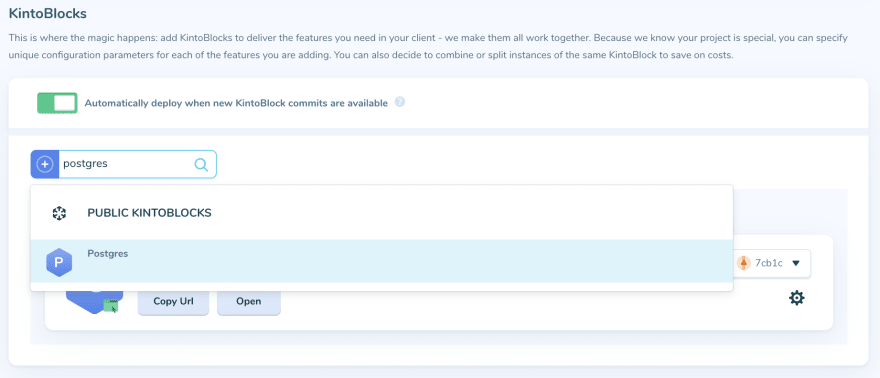Click the Copy Url button
The width and height of the screenshot is (880, 378).
click(x=173, y=302)
